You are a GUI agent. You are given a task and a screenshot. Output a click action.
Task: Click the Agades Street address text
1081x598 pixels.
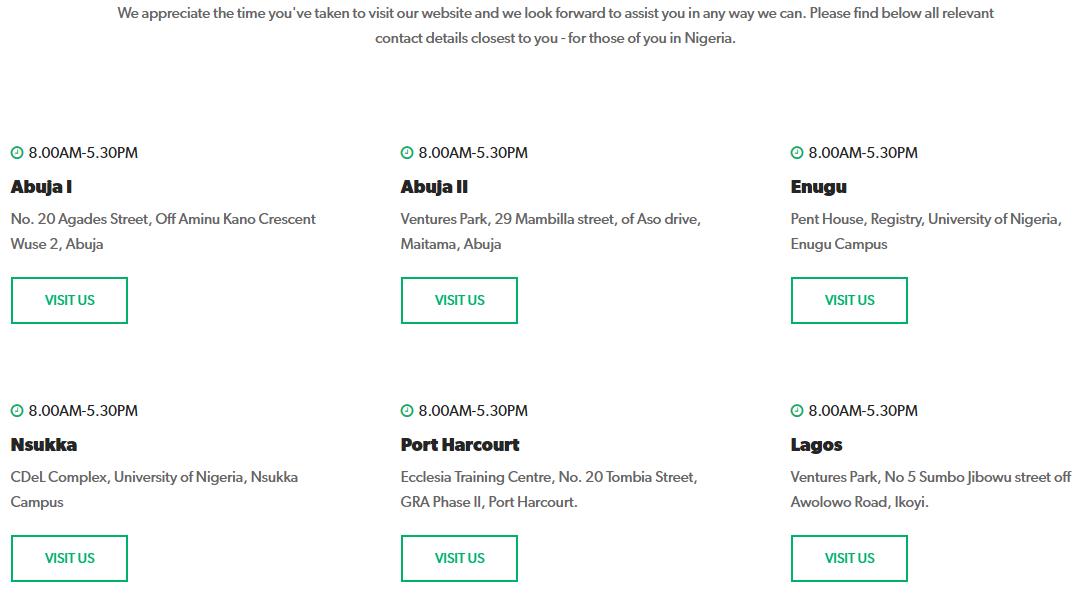[163, 231]
